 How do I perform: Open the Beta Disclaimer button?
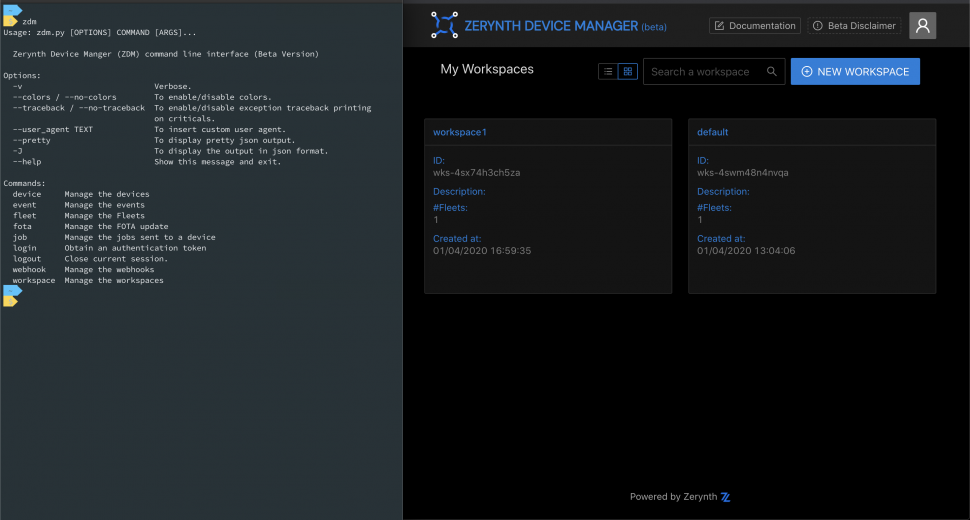pos(854,25)
